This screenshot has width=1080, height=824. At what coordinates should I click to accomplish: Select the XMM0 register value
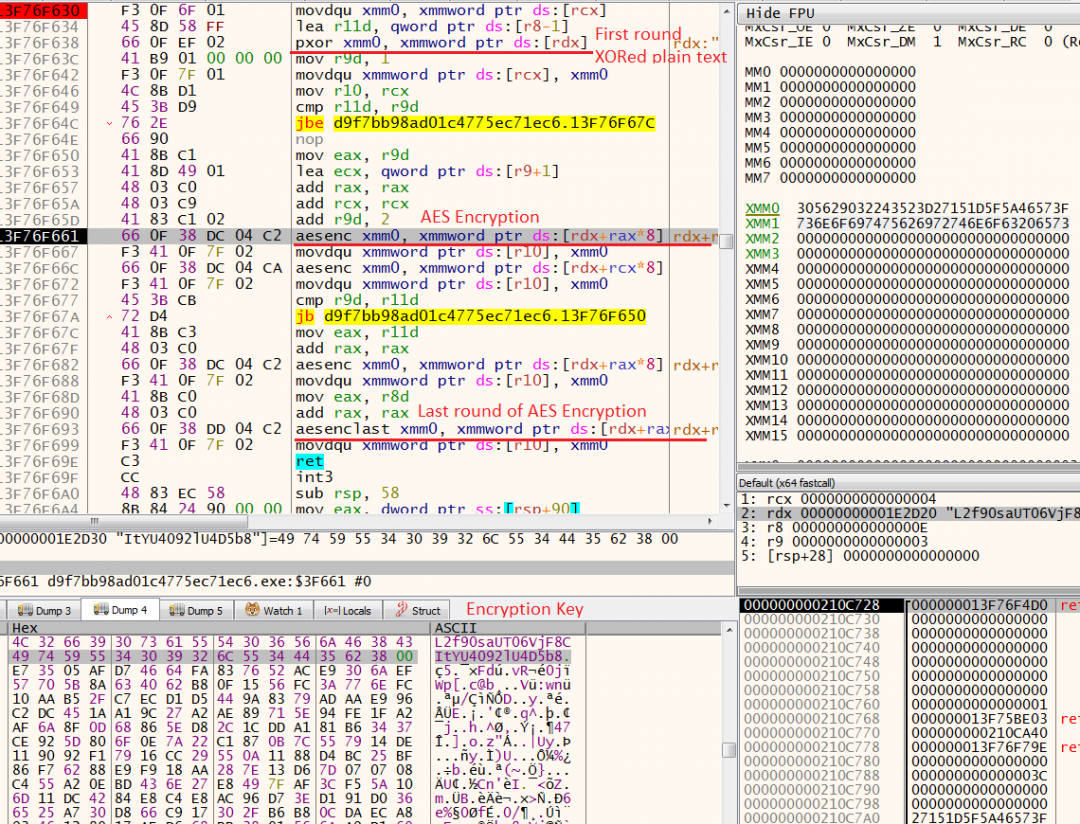[932, 208]
